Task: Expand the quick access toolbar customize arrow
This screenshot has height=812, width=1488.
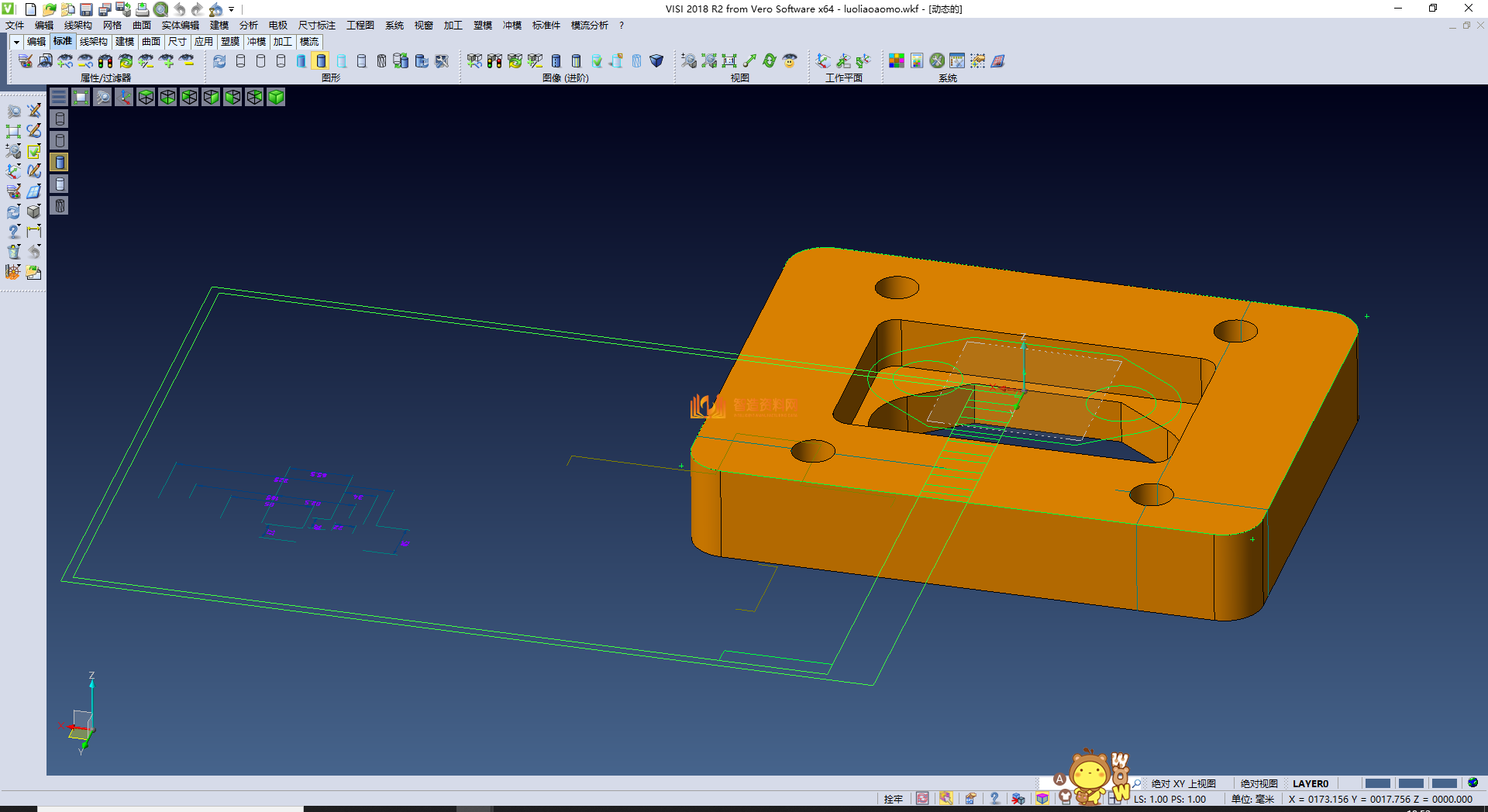Action: coord(232,9)
